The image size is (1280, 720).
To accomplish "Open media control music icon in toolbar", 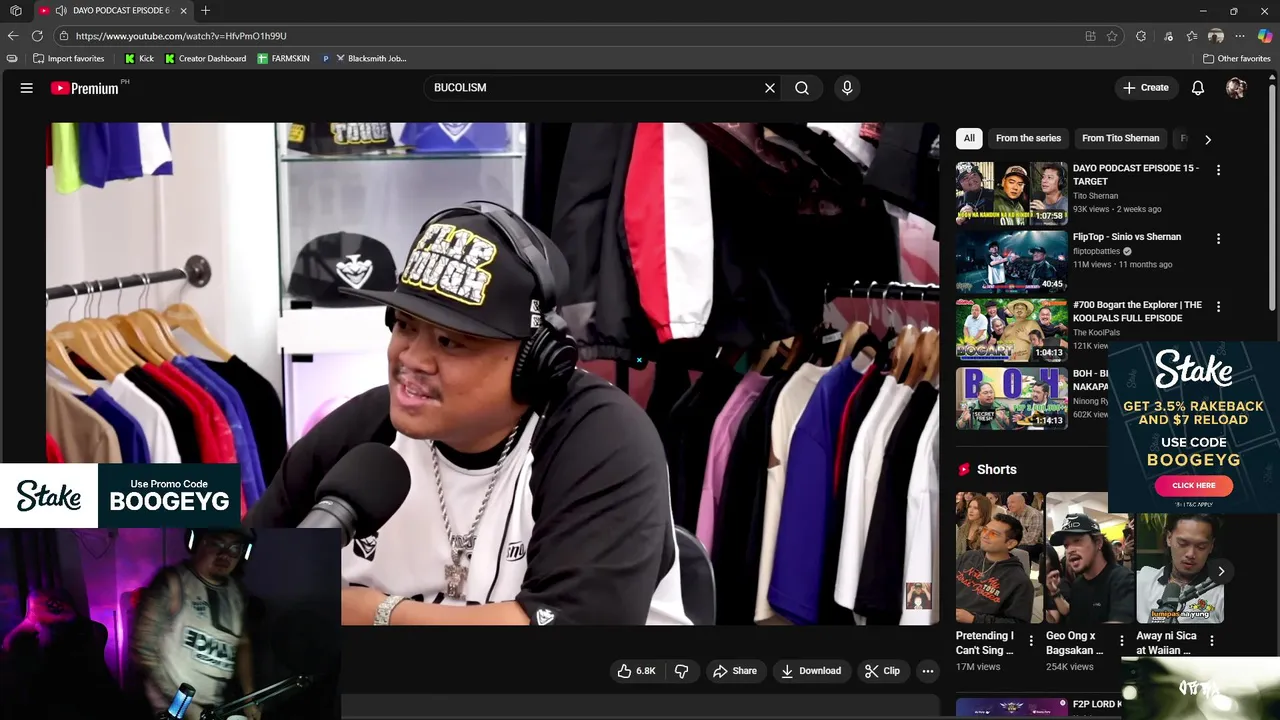I will tap(1168, 36).
